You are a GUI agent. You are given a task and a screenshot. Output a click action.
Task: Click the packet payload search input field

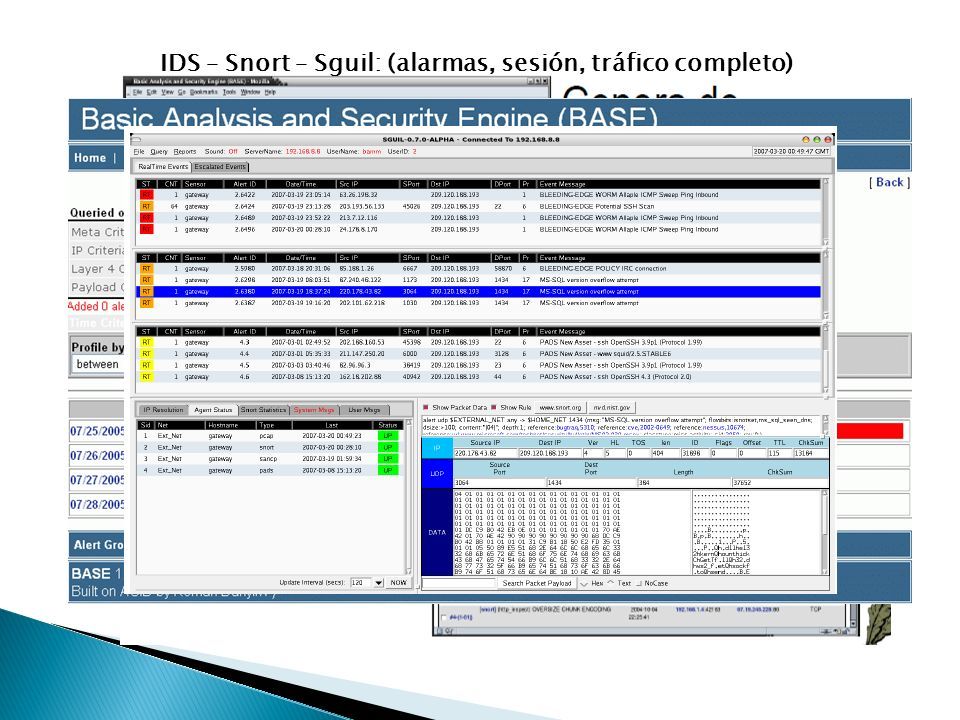[459, 583]
